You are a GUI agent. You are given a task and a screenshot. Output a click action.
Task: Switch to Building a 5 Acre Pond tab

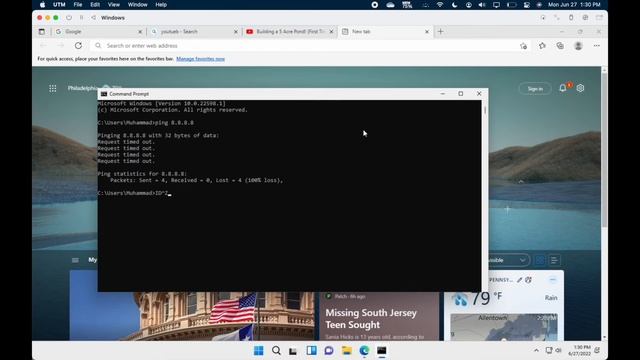(290, 31)
